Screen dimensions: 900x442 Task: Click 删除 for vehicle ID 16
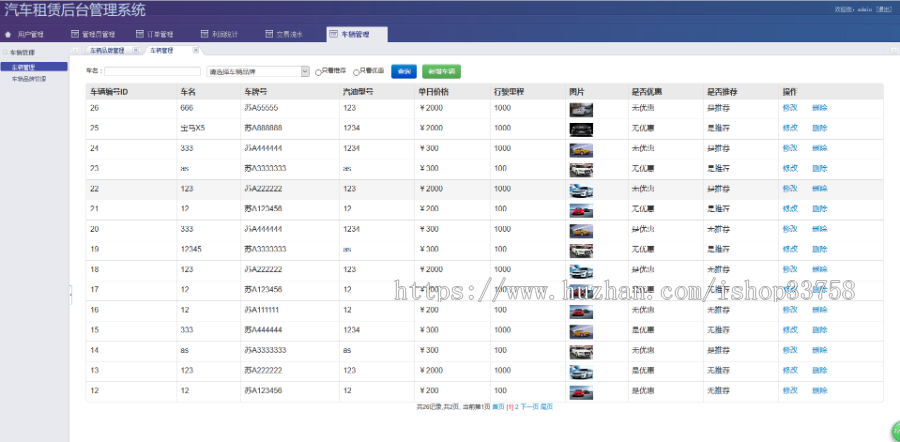[820, 310]
